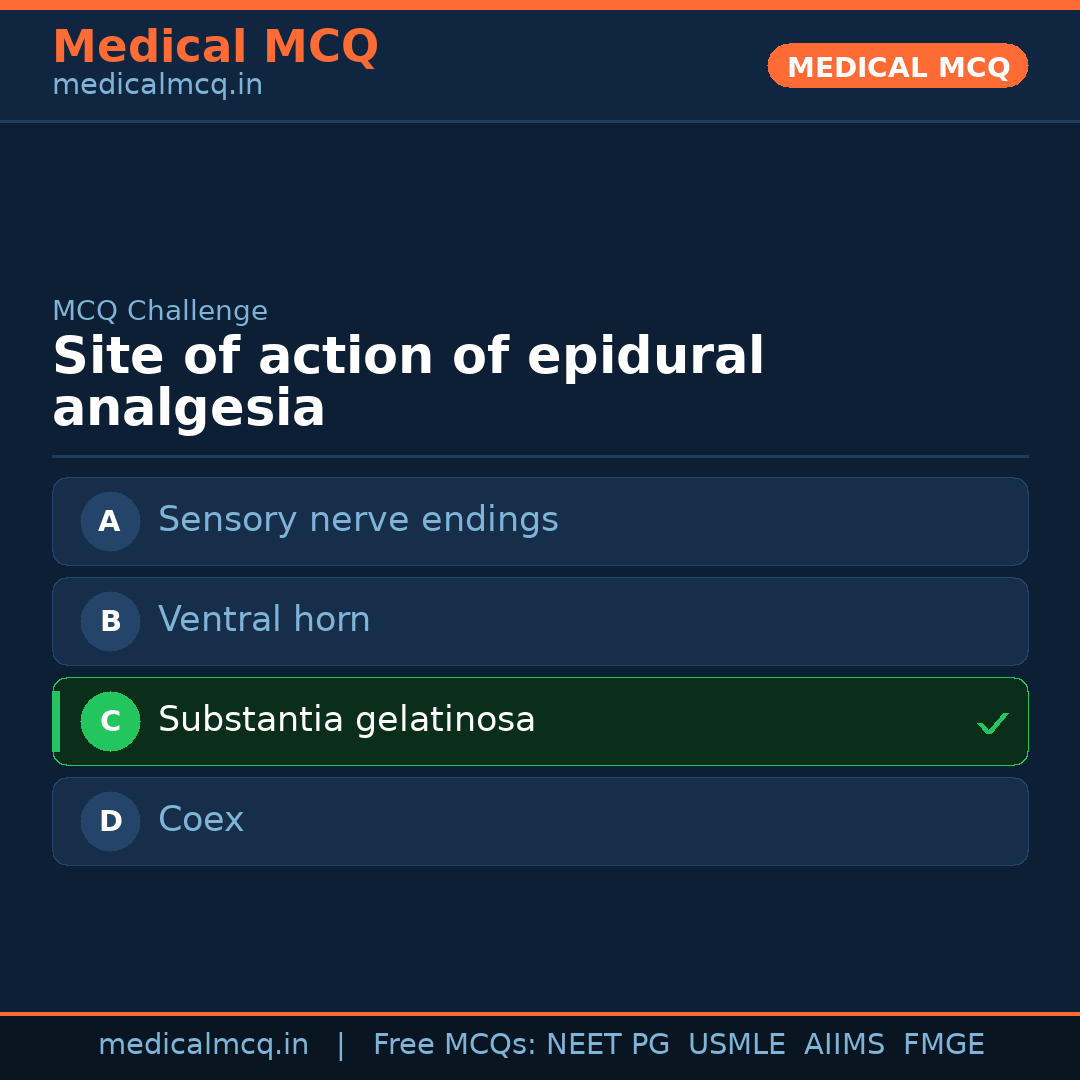Click the orange 'MEDICAL MCQ' badge
Viewport: 1080px width, 1080px height.
click(897, 66)
